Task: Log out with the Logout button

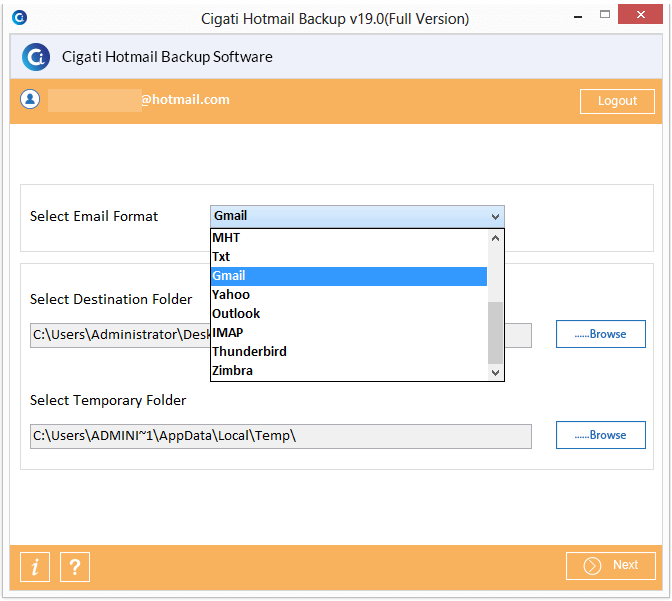Action: tap(617, 101)
